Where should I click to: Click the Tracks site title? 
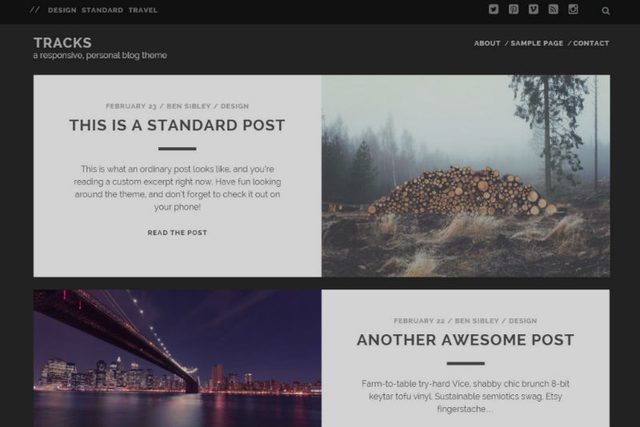pos(62,43)
